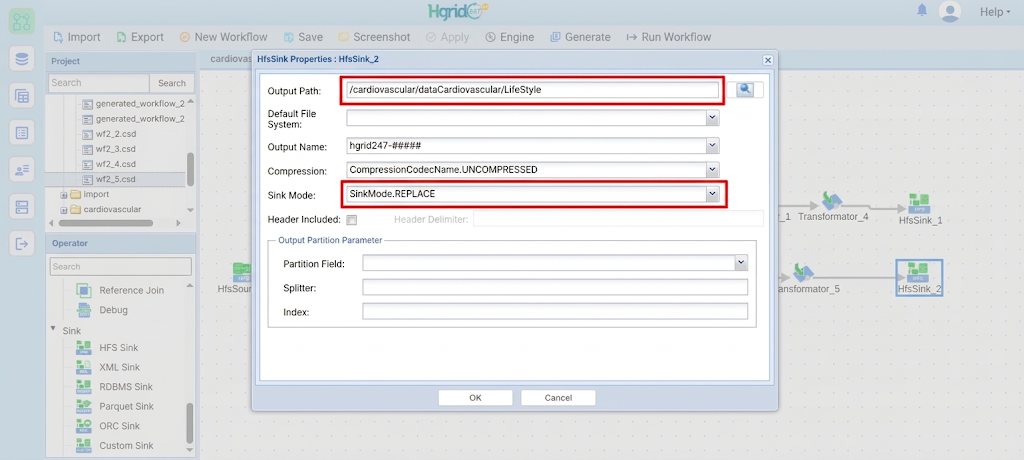Create a New Workflow from toolbar
This screenshot has width=1024, height=460.
[223, 37]
